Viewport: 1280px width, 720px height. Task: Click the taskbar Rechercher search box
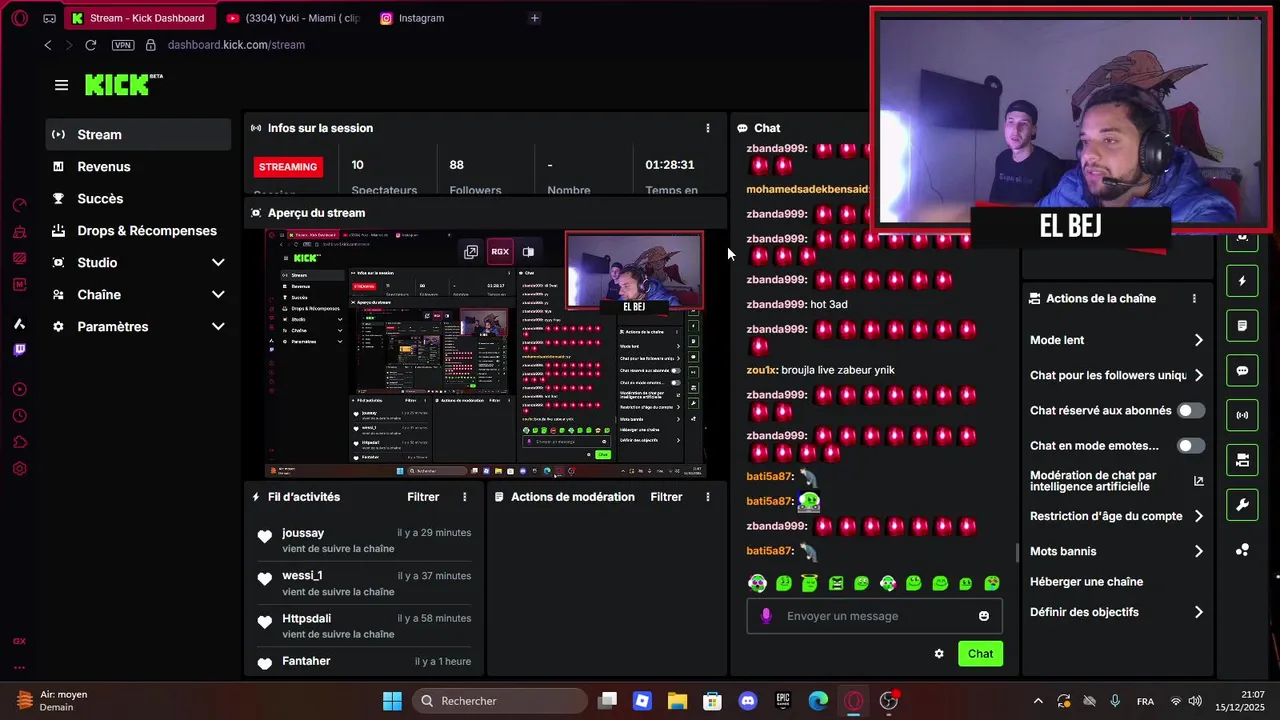(499, 701)
